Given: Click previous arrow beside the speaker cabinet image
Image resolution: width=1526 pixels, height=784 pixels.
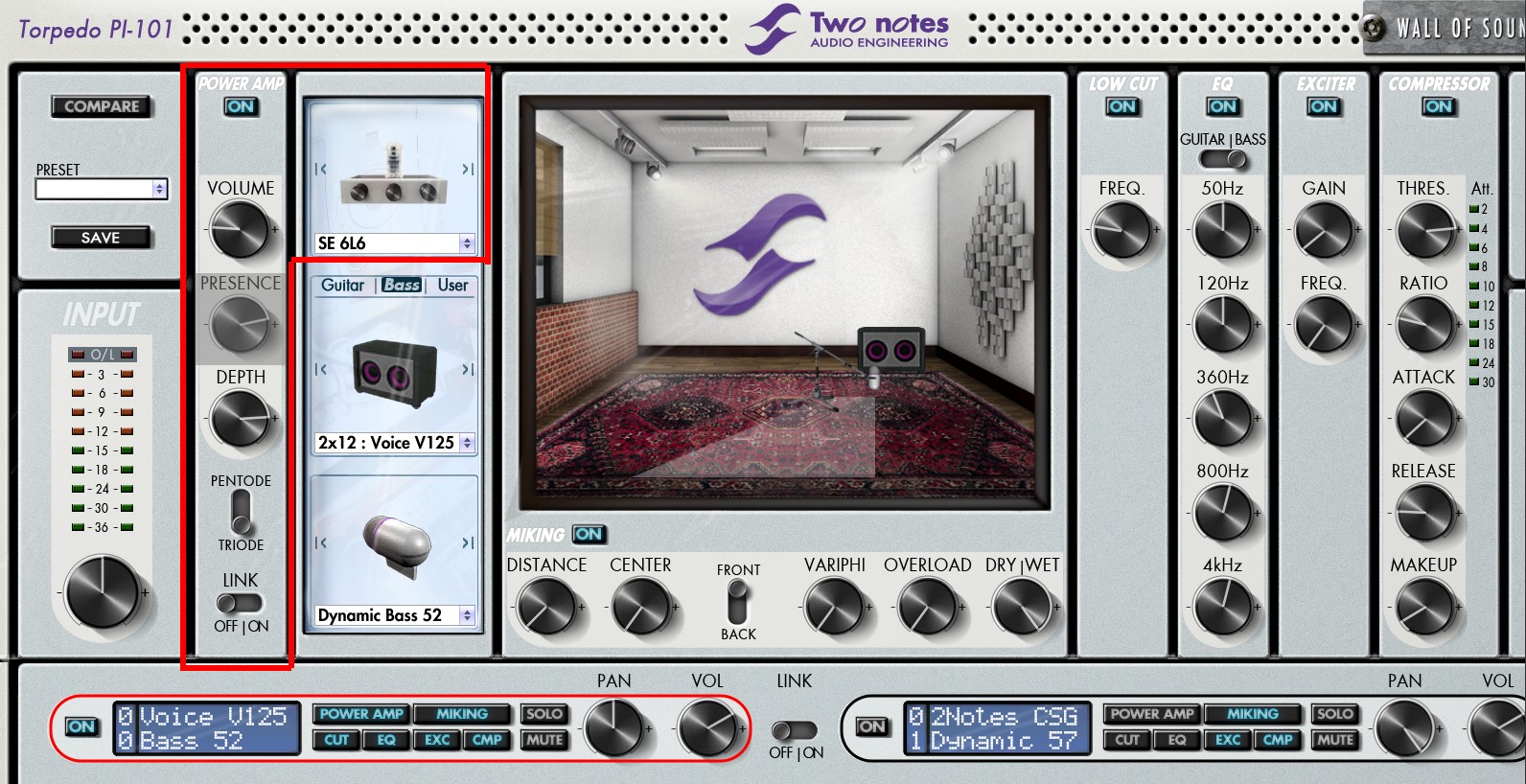Looking at the screenshot, I should pyautogui.click(x=321, y=370).
